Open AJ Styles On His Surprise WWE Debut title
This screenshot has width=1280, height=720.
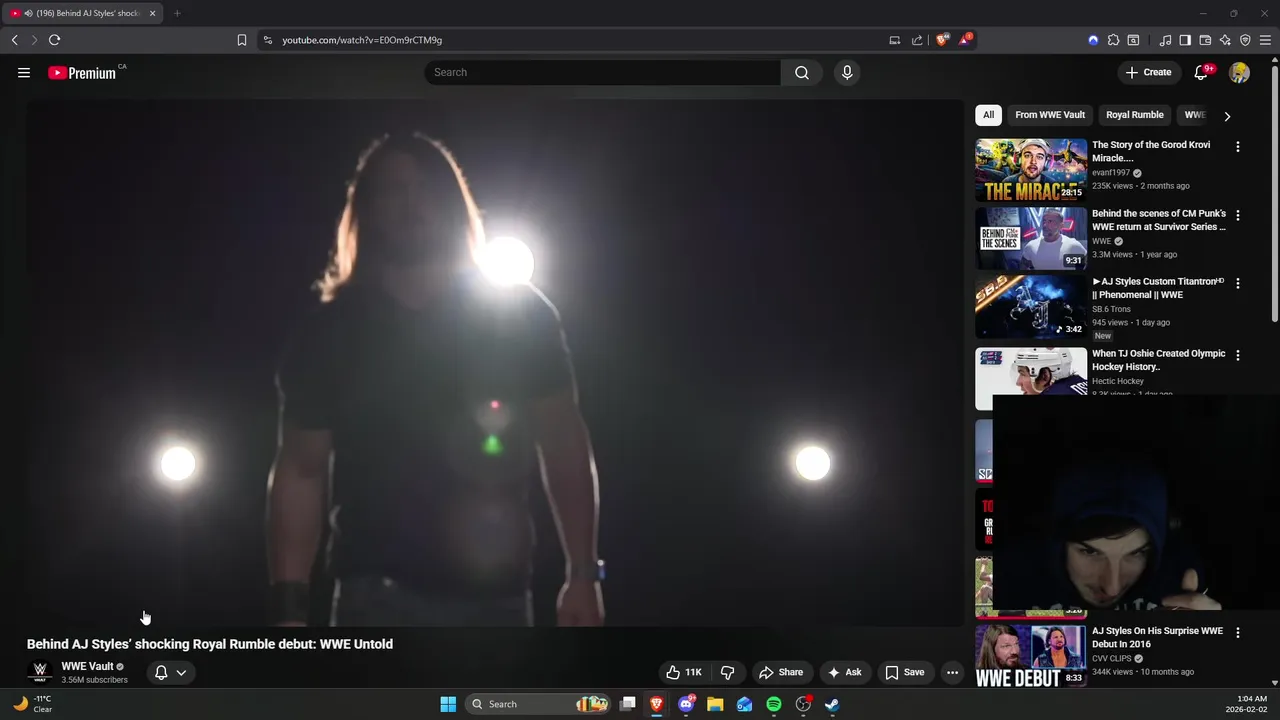(1157, 638)
